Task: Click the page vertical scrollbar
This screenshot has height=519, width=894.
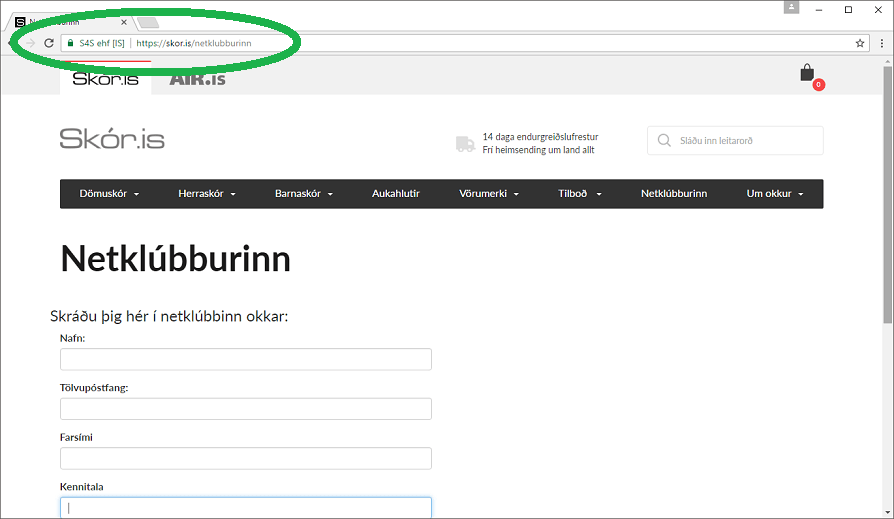Action: point(888,194)
